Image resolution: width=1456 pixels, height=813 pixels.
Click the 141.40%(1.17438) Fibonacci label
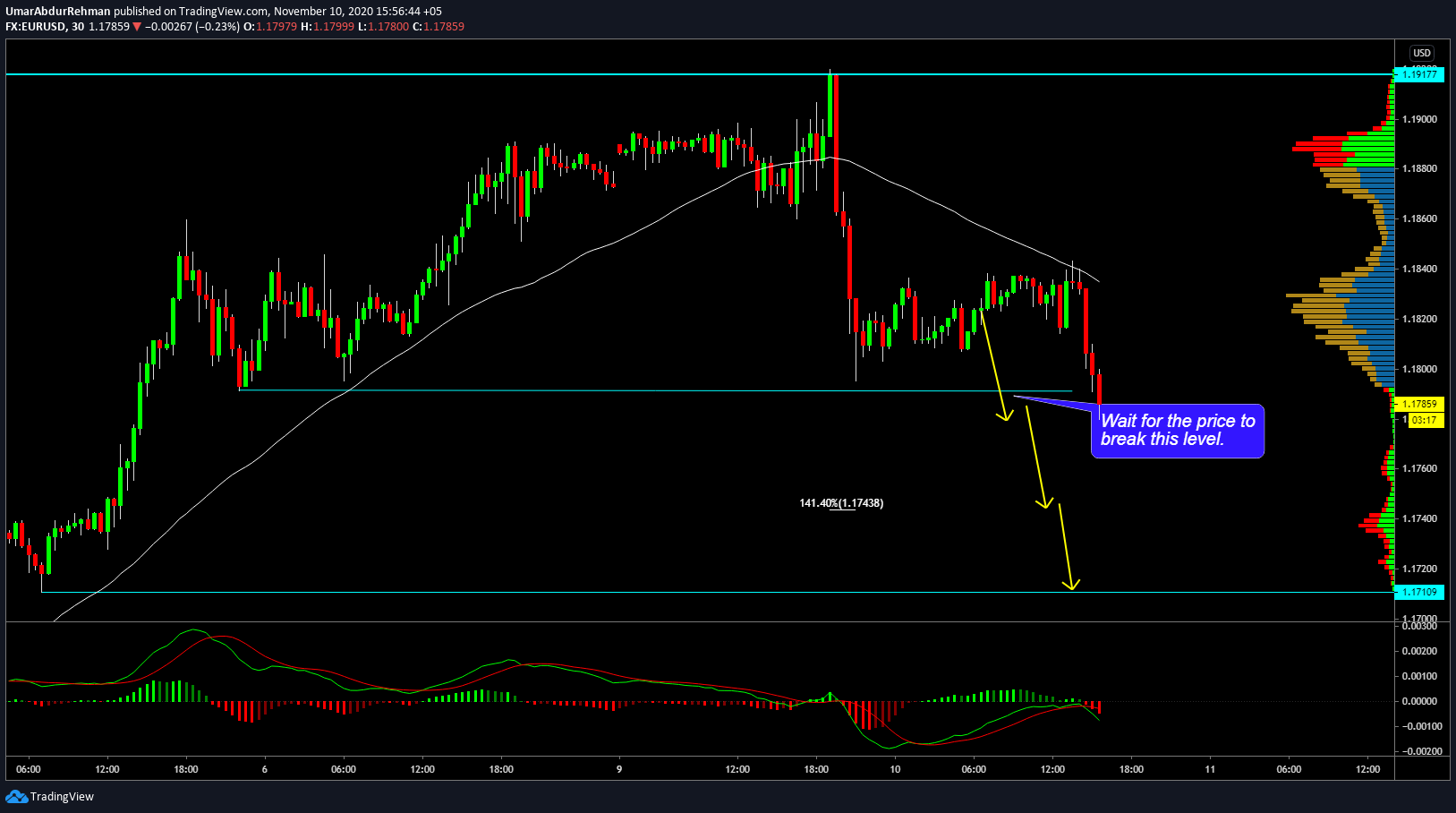841,503
